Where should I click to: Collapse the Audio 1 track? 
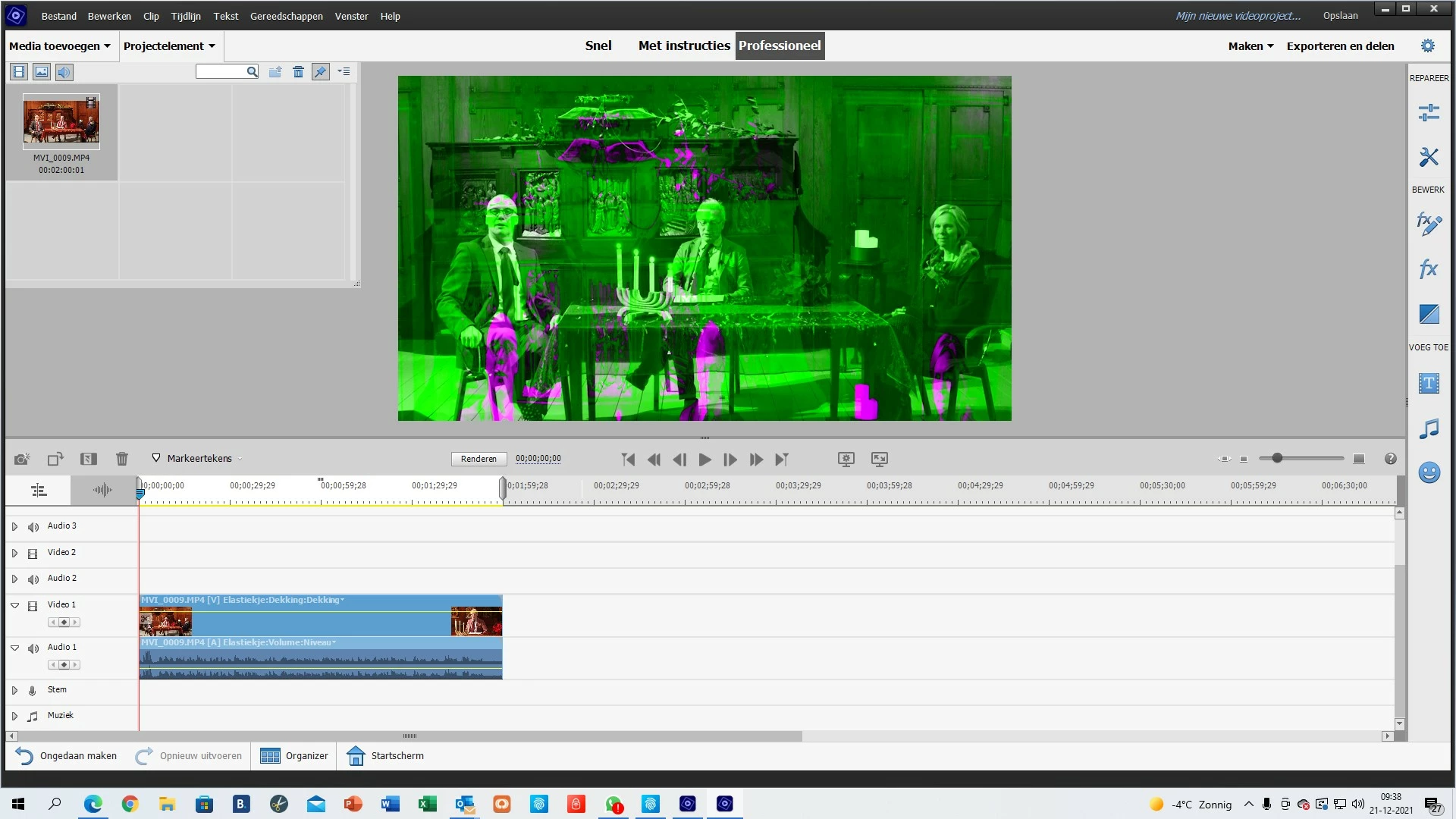click(x=14, y=648)
